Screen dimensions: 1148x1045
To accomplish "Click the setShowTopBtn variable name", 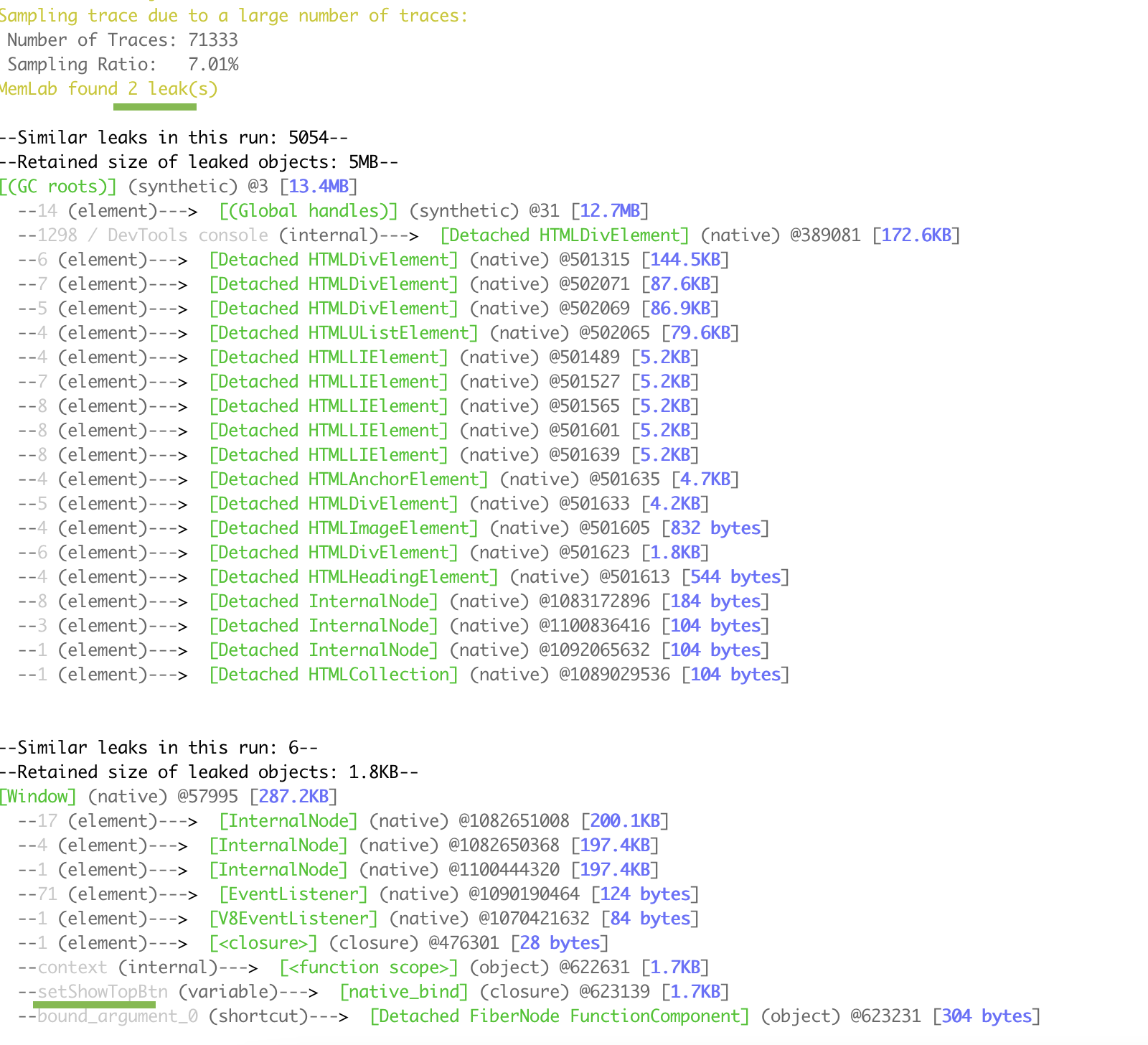I will [x=103, y=992].
